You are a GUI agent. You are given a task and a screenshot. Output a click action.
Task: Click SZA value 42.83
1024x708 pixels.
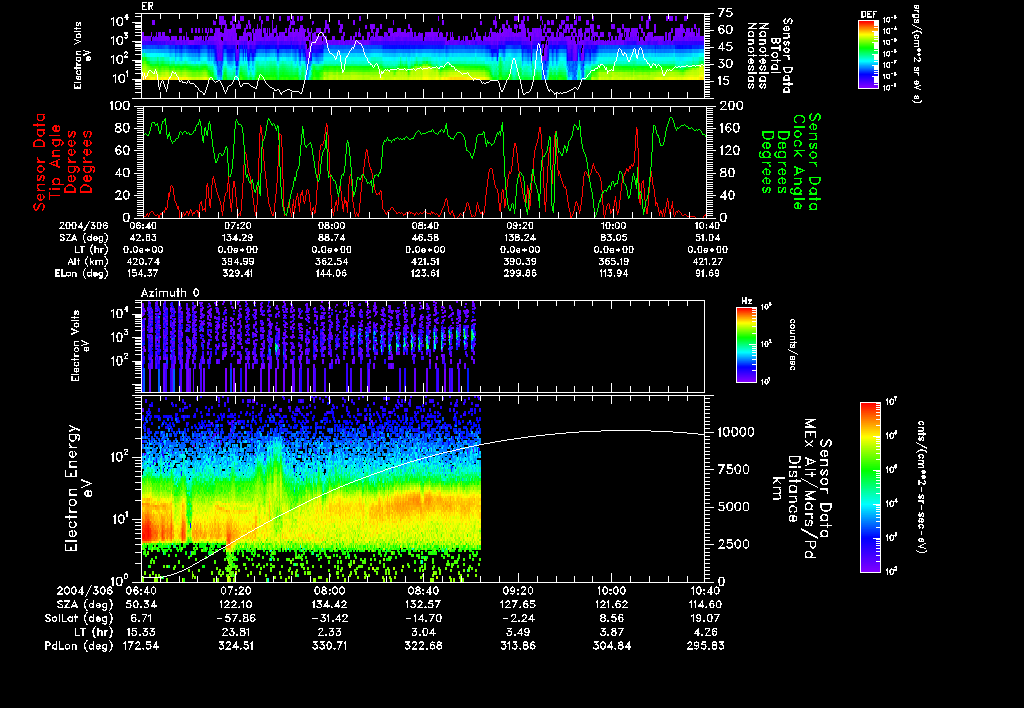pos(143,238)
